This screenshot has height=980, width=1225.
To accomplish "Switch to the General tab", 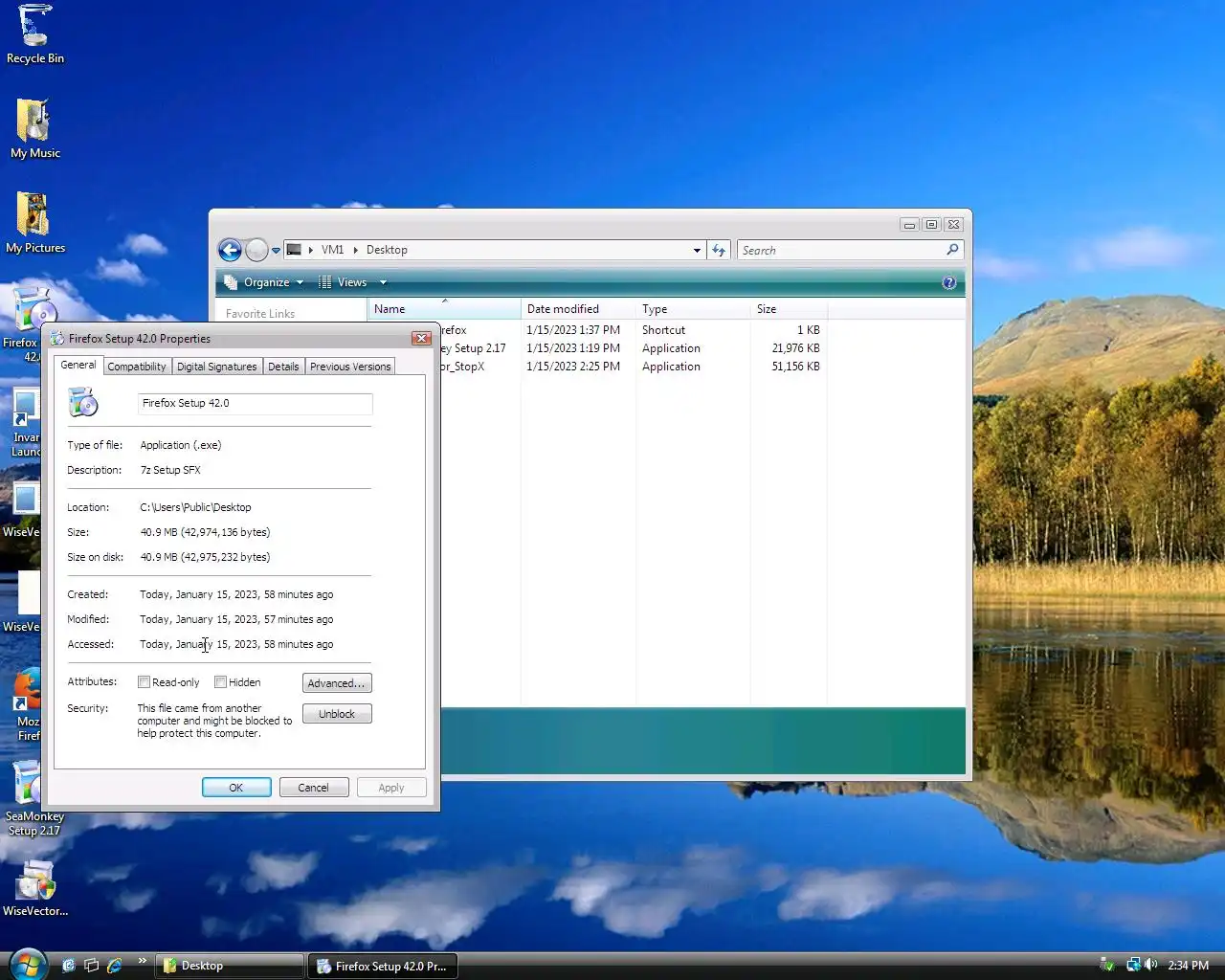I will [x=78, y=365].
